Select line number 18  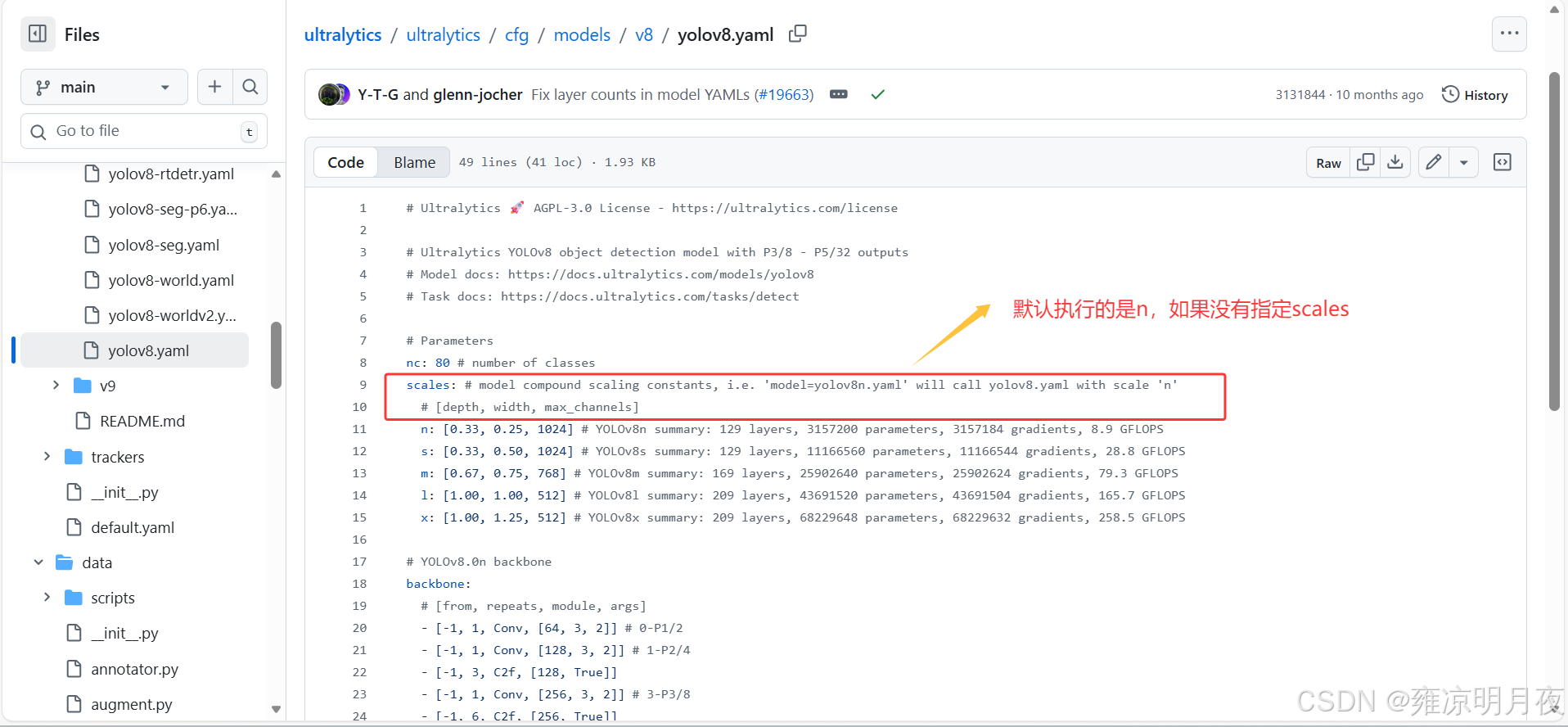359,584
